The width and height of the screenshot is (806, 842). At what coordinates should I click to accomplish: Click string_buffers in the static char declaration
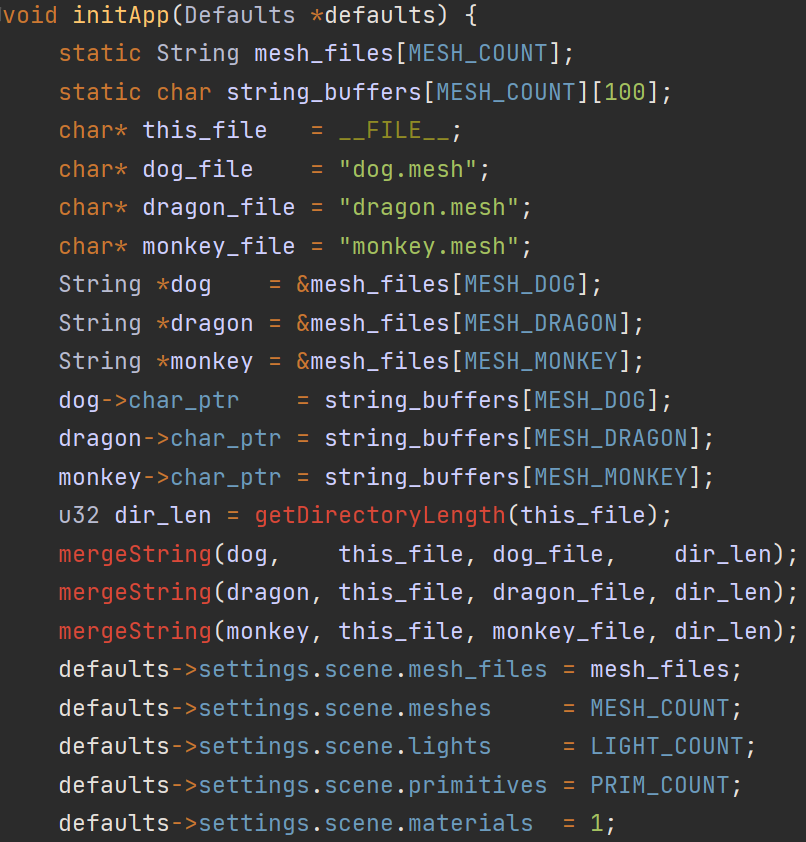click(x=324, y=92)
